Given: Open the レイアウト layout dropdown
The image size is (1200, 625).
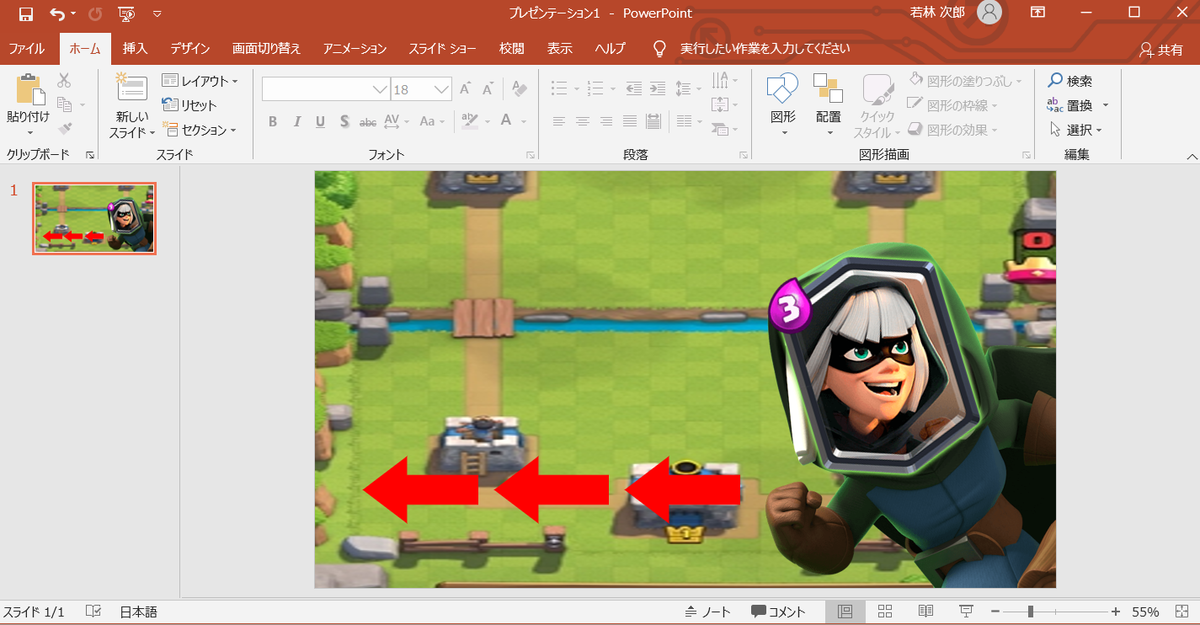Looking at the screenshot, I should [x=200, y=81].
